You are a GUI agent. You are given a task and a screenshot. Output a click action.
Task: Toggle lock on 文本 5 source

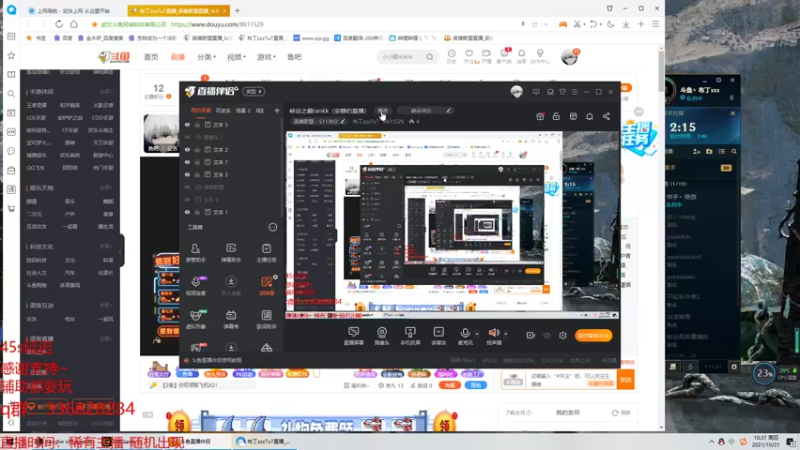pos(197,124)
